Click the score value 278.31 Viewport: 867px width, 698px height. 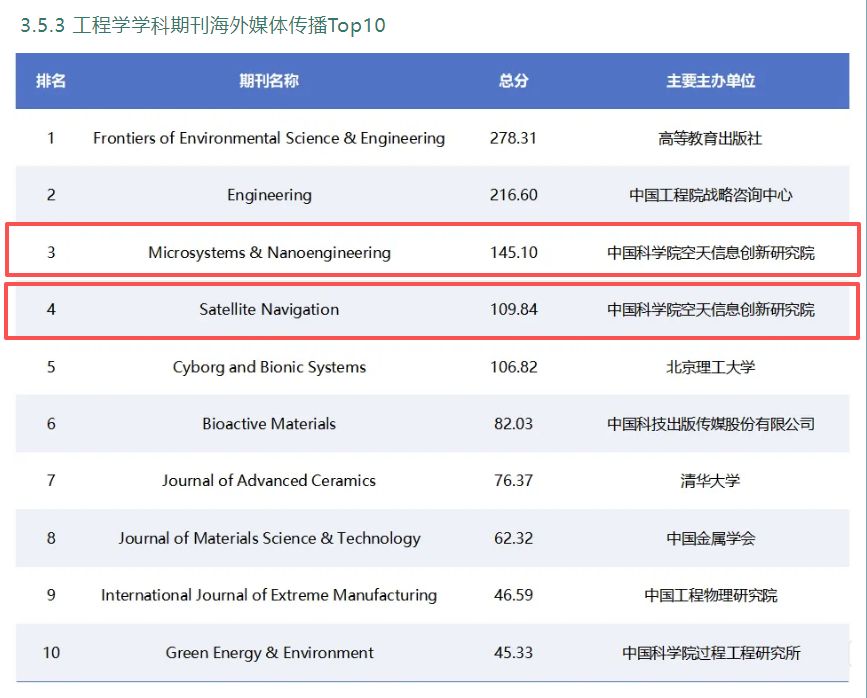pos(513,138)
